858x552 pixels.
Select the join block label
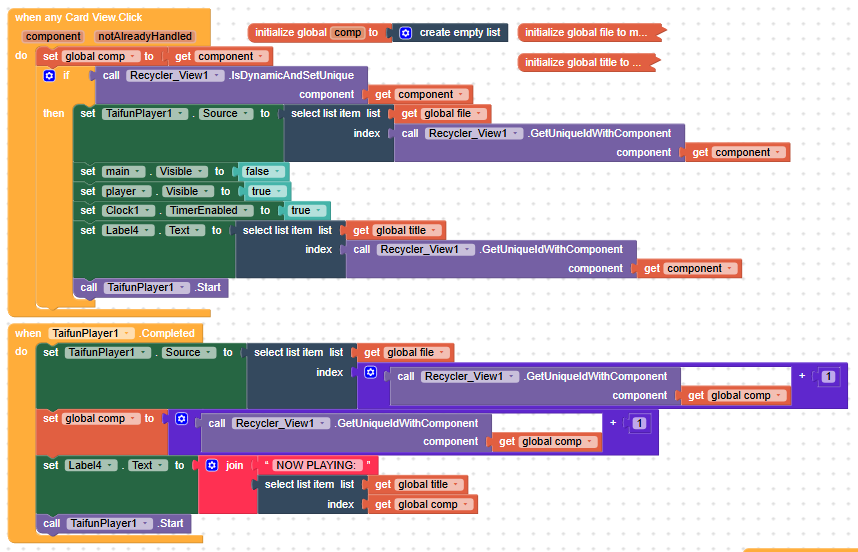(x=235, y=466)
